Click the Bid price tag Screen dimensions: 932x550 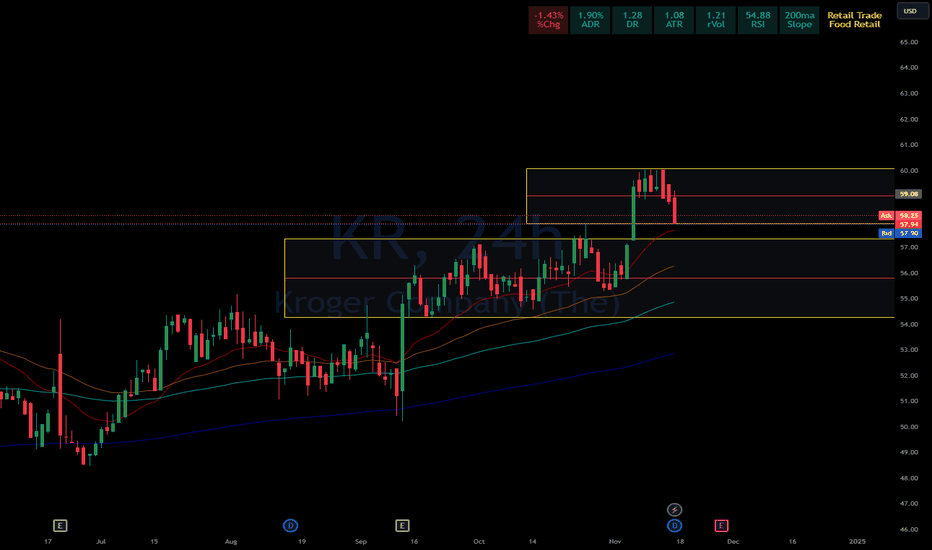coord(886,234)
